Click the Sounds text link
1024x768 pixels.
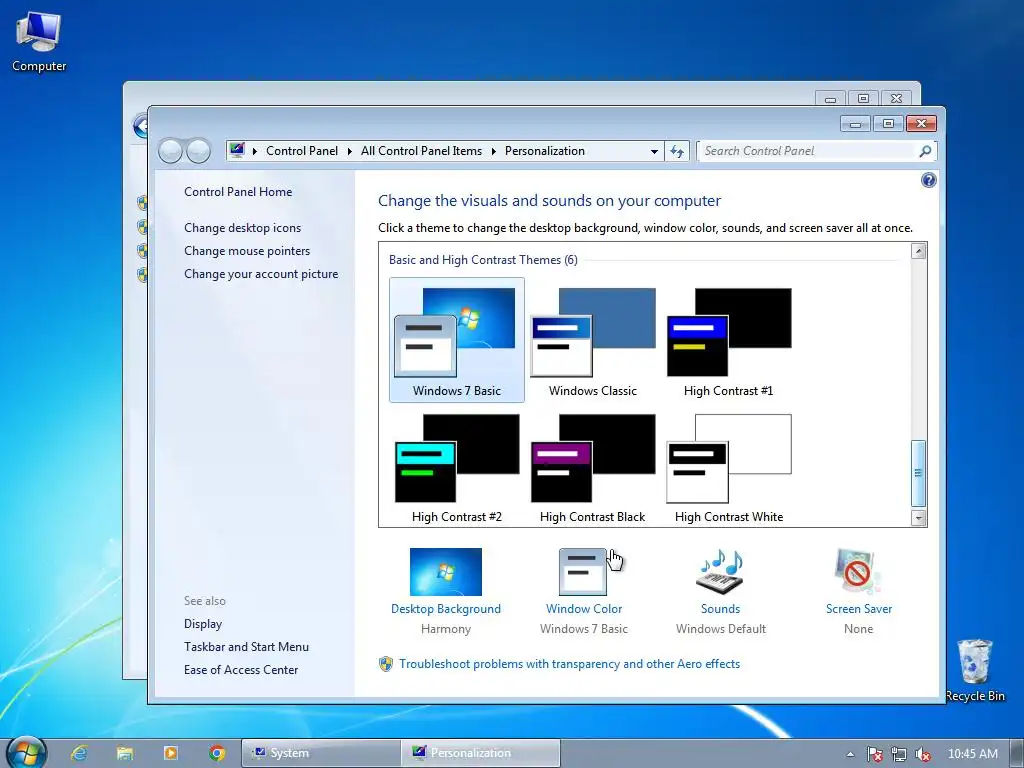pos(720,609)
